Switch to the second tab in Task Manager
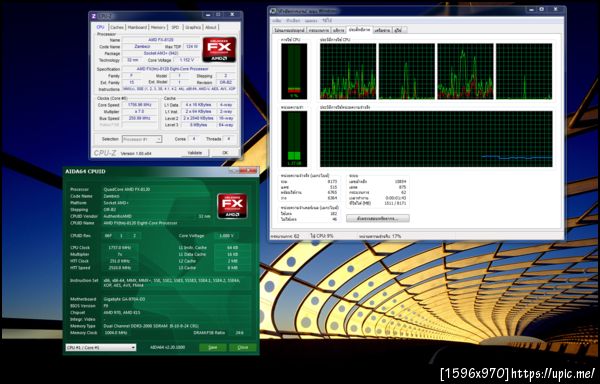The width and height of the screenshot is (600, 384). pos(319,30)
